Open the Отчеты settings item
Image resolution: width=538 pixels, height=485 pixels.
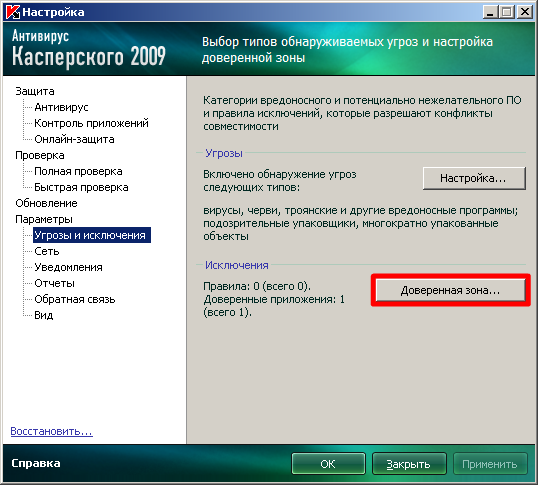click(x=54, y=283)
